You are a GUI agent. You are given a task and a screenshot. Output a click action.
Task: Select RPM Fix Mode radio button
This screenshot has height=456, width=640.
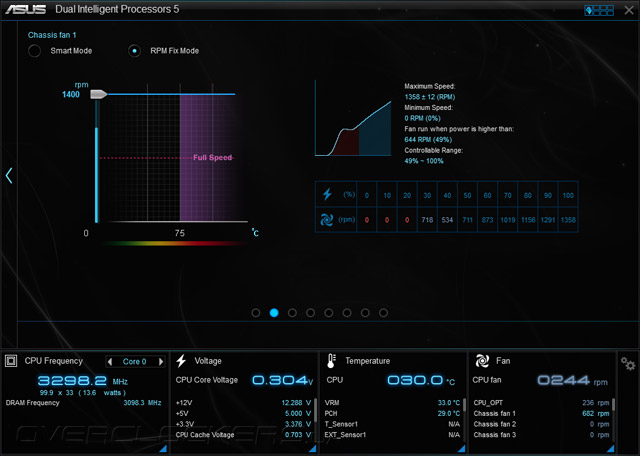point(134,51)
